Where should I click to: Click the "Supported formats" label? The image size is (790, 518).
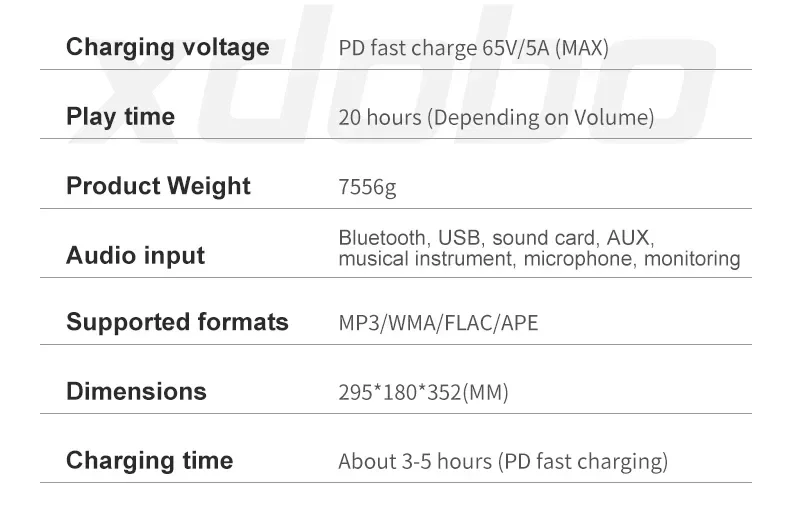click(177, 322)
